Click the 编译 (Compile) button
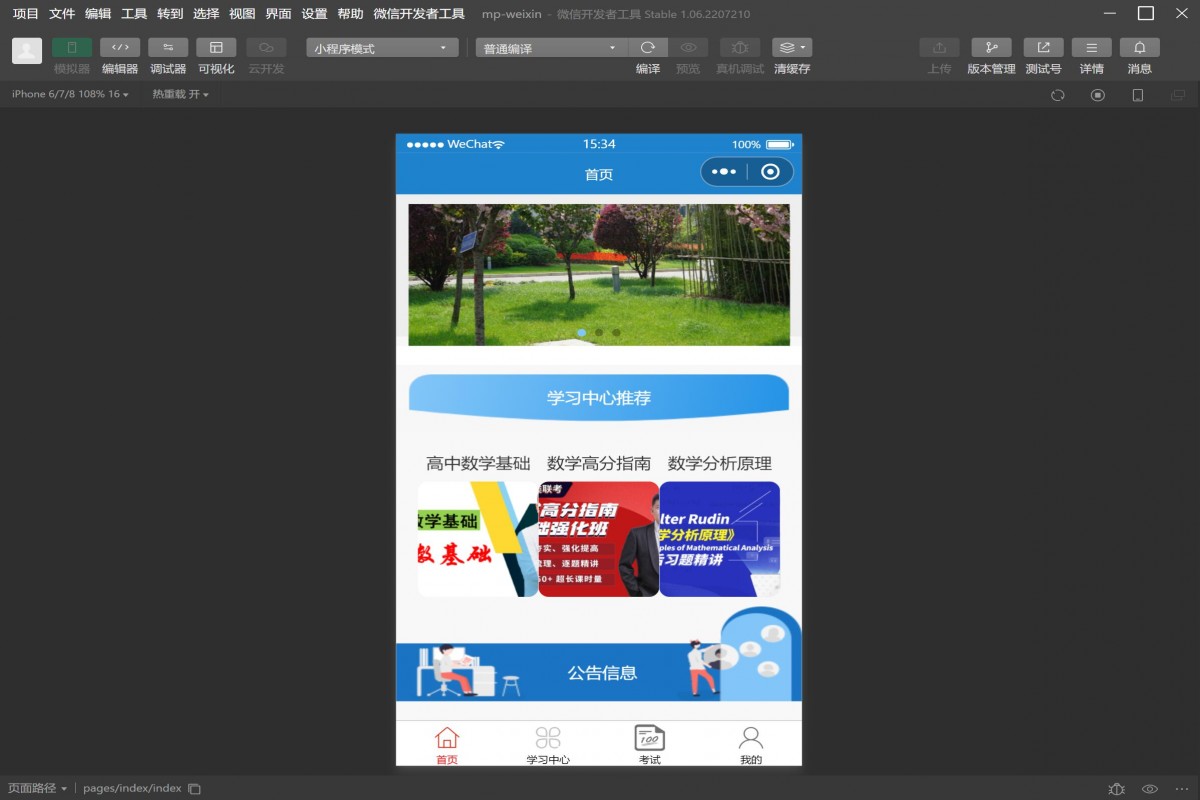The height and width of the screenshot is (800, 1200). pos(648,47)
